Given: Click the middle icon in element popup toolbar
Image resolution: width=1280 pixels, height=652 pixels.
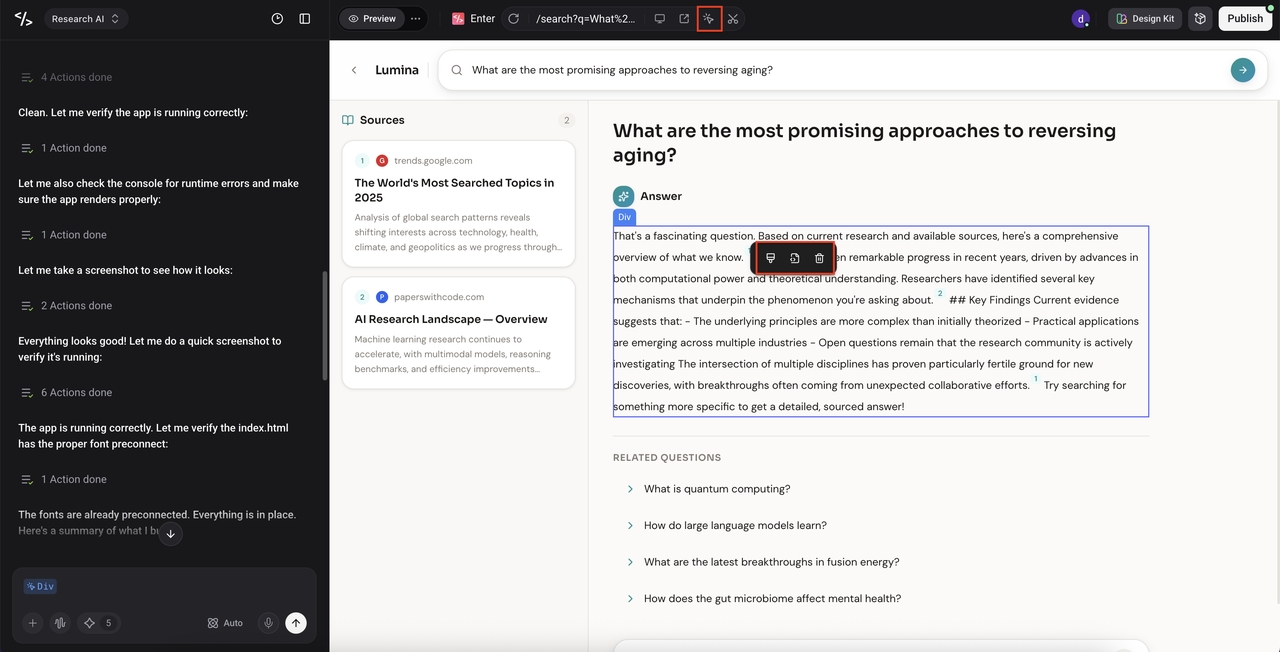Looking at the screenshot, I should click(x=795, y=258).
